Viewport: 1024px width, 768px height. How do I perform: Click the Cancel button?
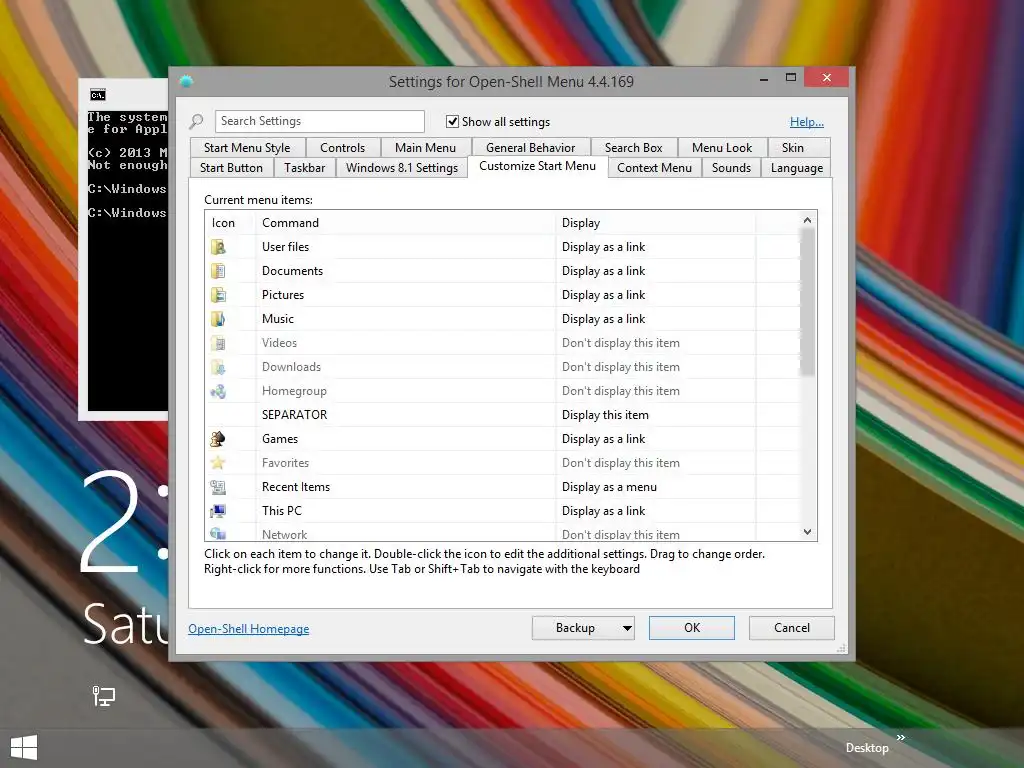click(x=792, y=628)
